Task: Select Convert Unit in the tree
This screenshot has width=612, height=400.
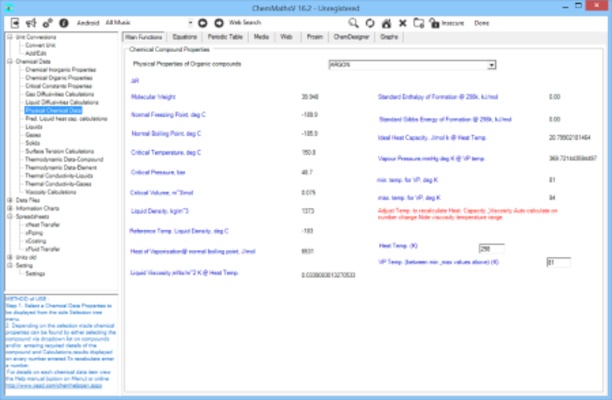Action: tap(40, 45)
